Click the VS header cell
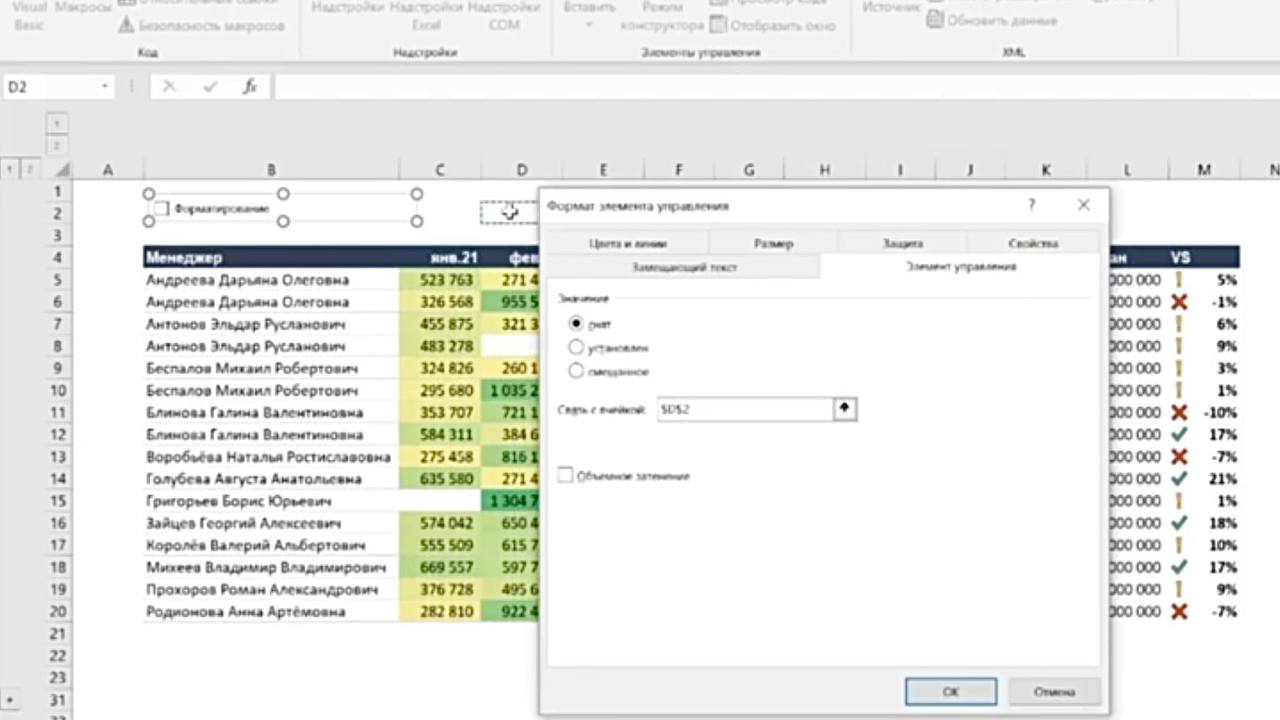This screenshot has height=720, width=1280. point(1181,257)
